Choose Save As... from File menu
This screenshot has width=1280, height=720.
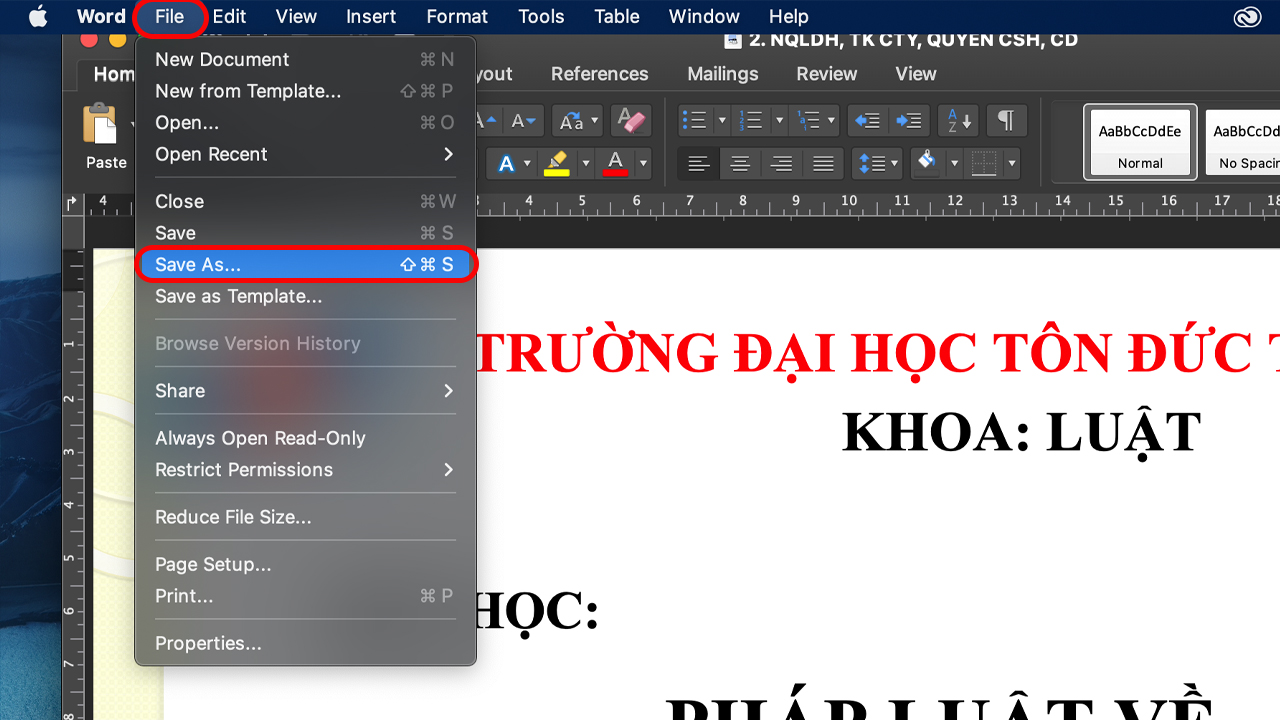point(305,265)
